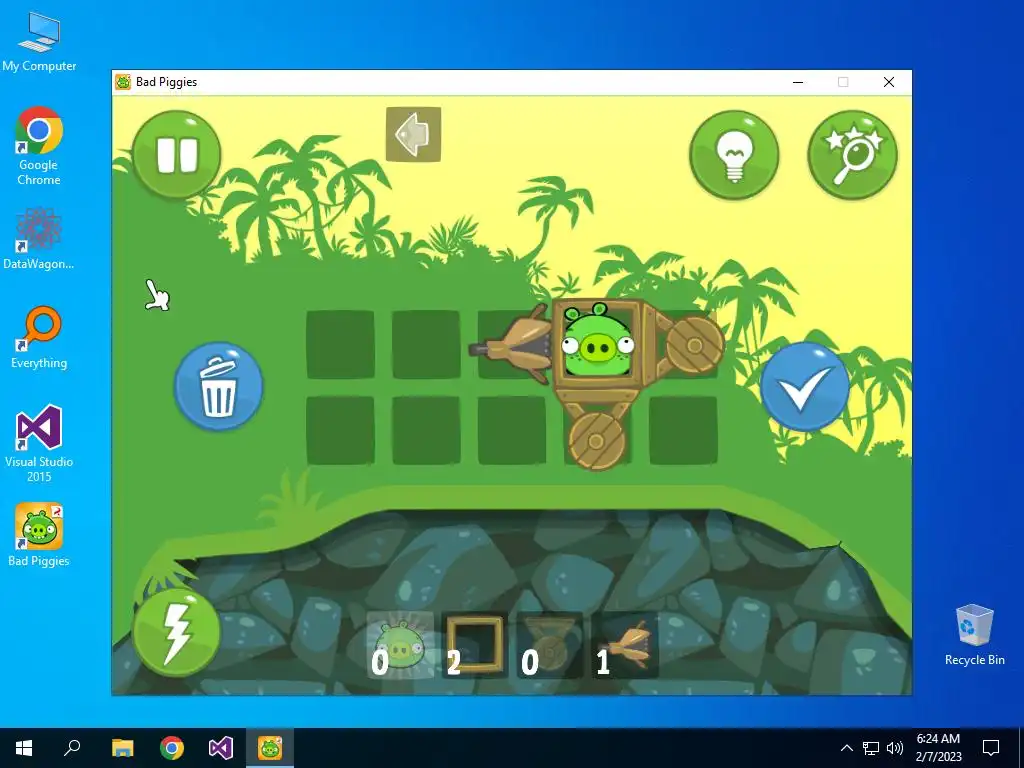Open the notification center icon
Screen dimensions: 1024x768
(991, 748)
